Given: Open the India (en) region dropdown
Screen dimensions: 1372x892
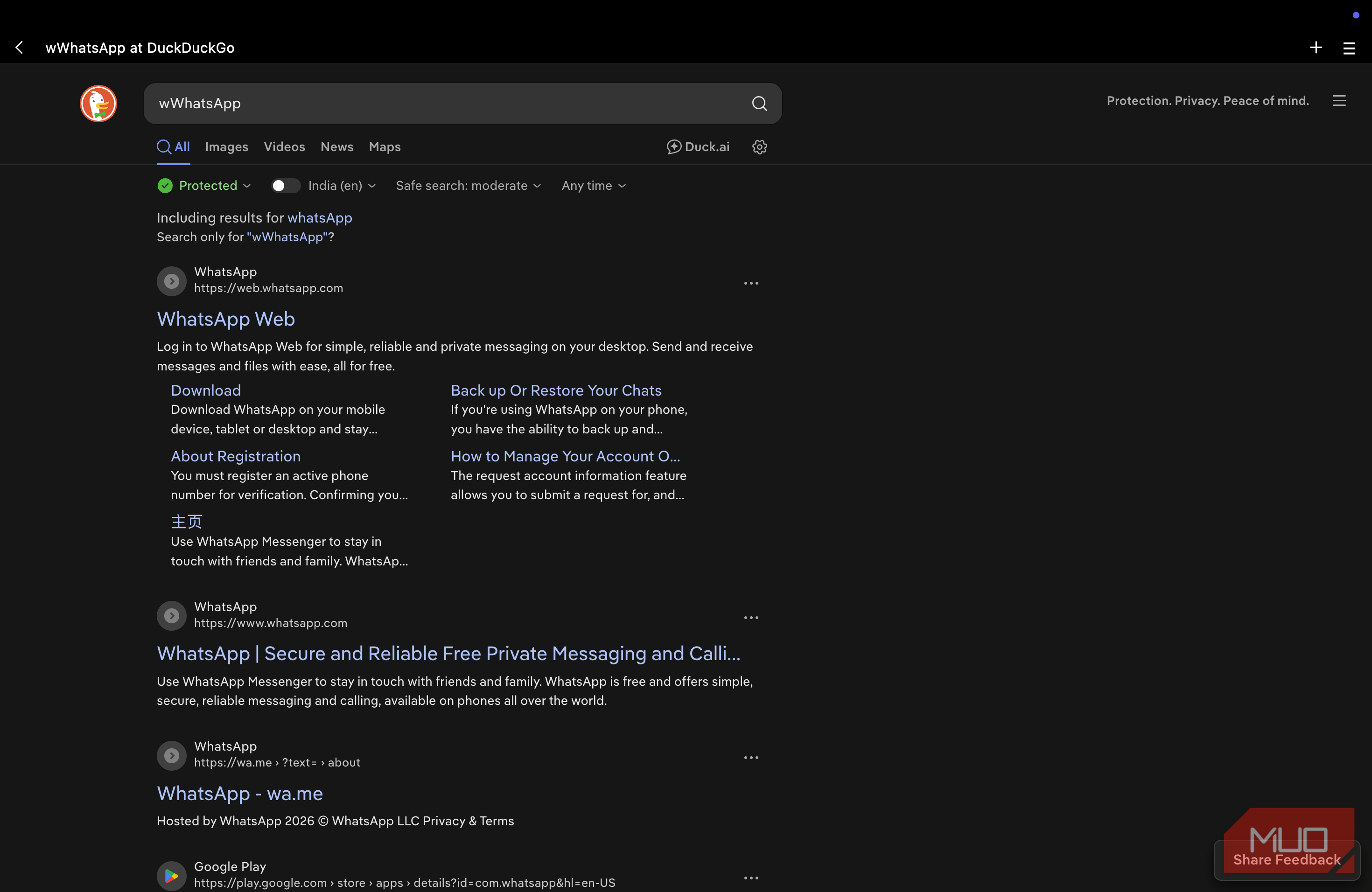Looking at the screenshot, I should (342, 186).
